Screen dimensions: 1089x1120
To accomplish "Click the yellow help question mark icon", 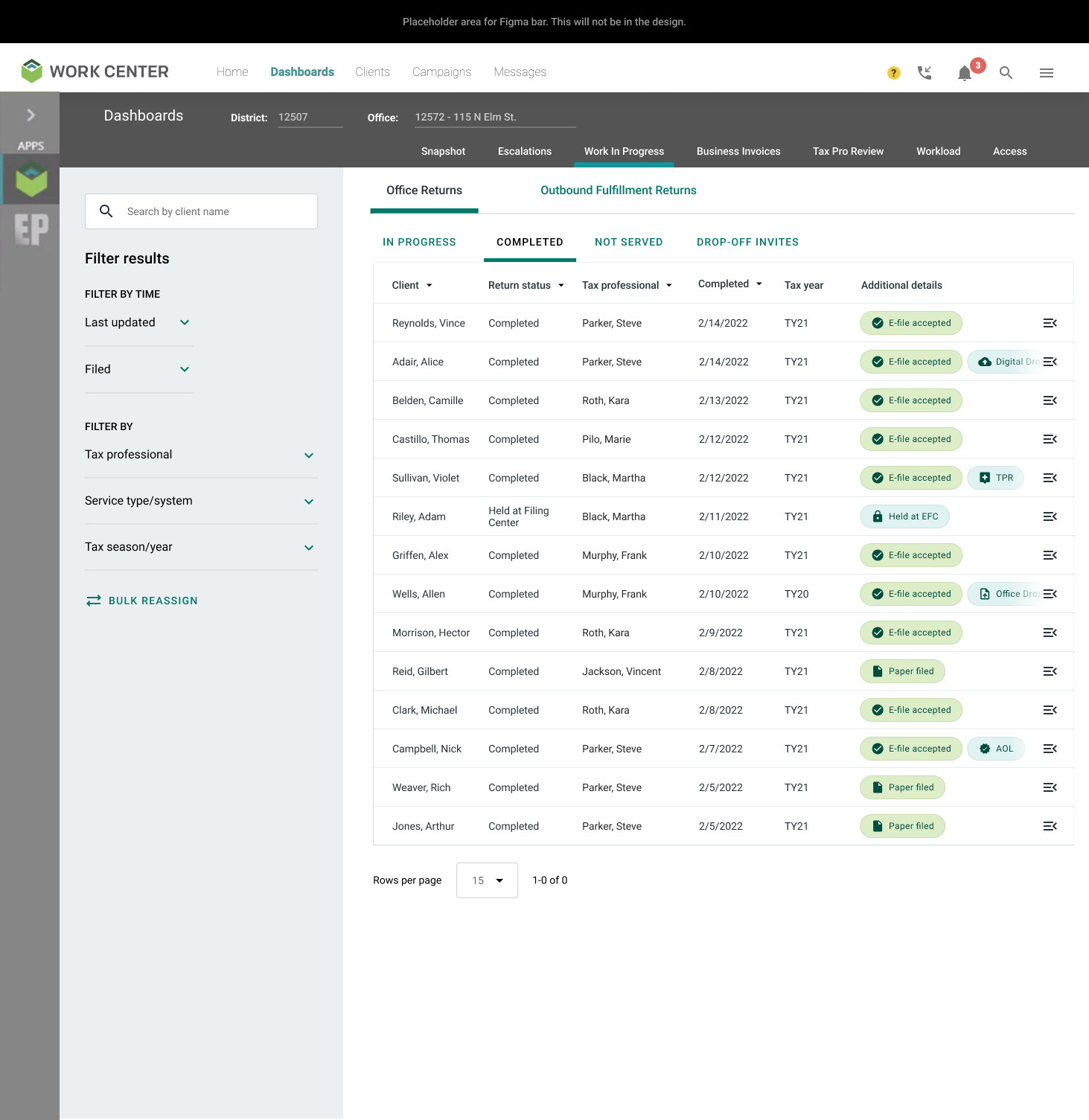I will (x=893, y=73).
